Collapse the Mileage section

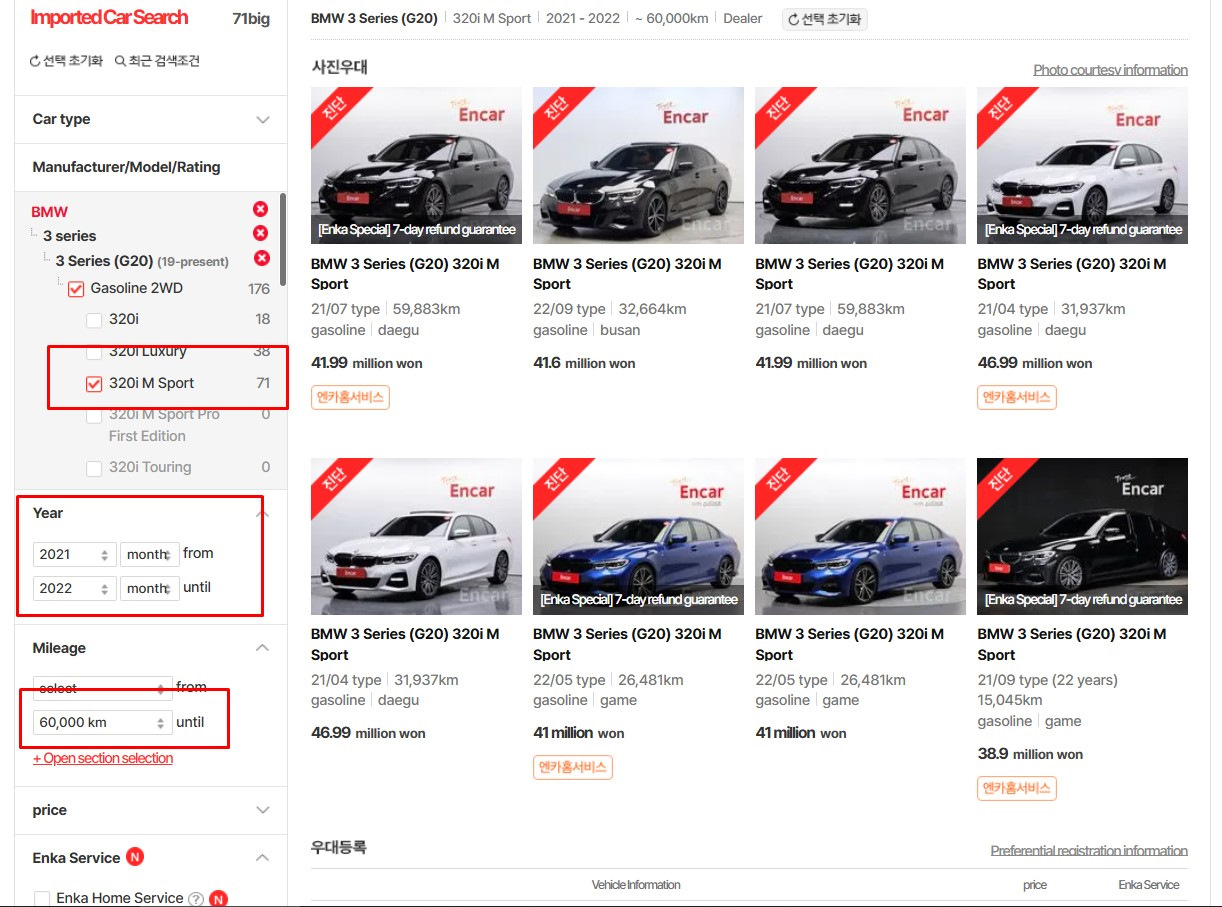pyautogui.click(x=262, y=648)
